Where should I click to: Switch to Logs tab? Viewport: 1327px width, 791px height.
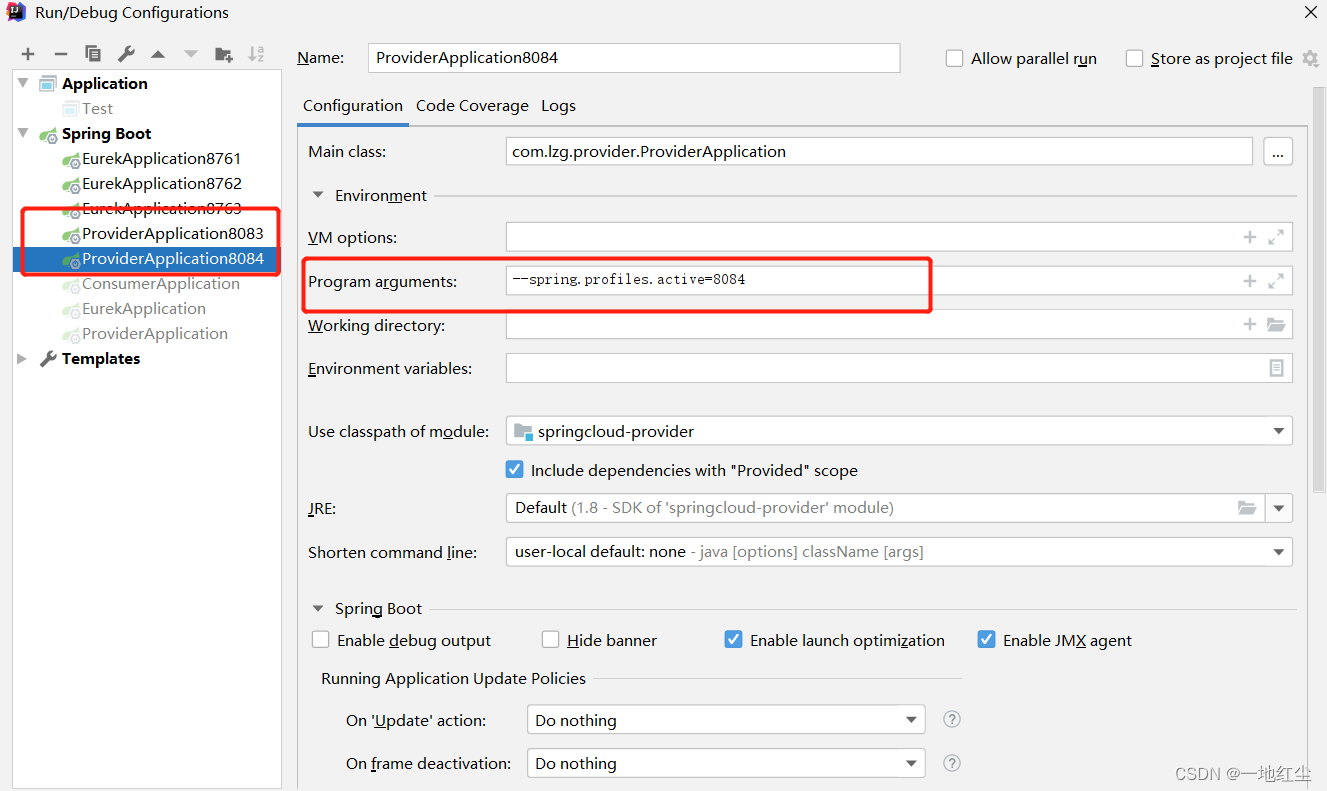[558, 106]
